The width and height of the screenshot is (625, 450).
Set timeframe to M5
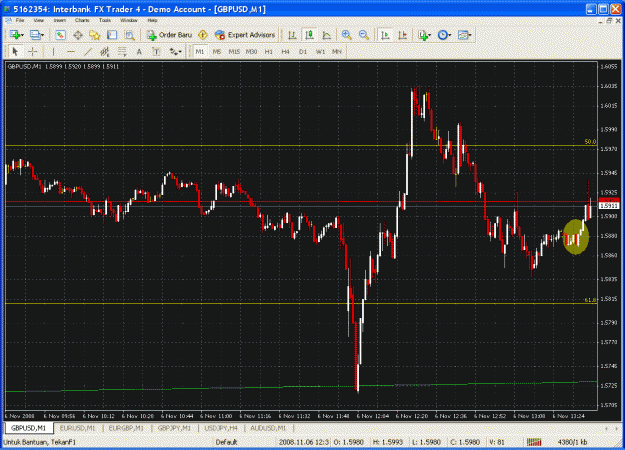[x=217, y=51]
